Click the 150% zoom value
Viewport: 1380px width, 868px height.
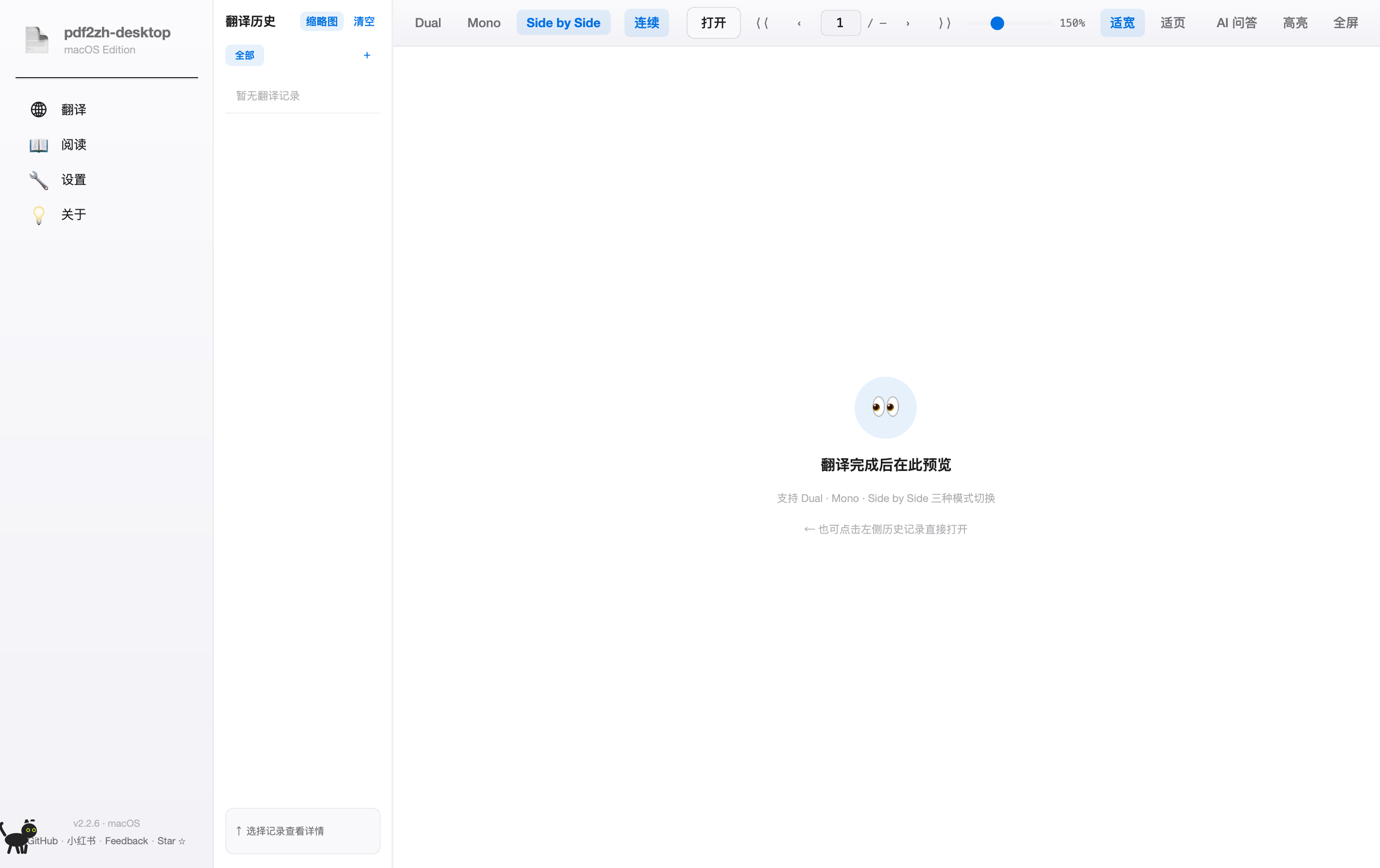pos(1072,23)
